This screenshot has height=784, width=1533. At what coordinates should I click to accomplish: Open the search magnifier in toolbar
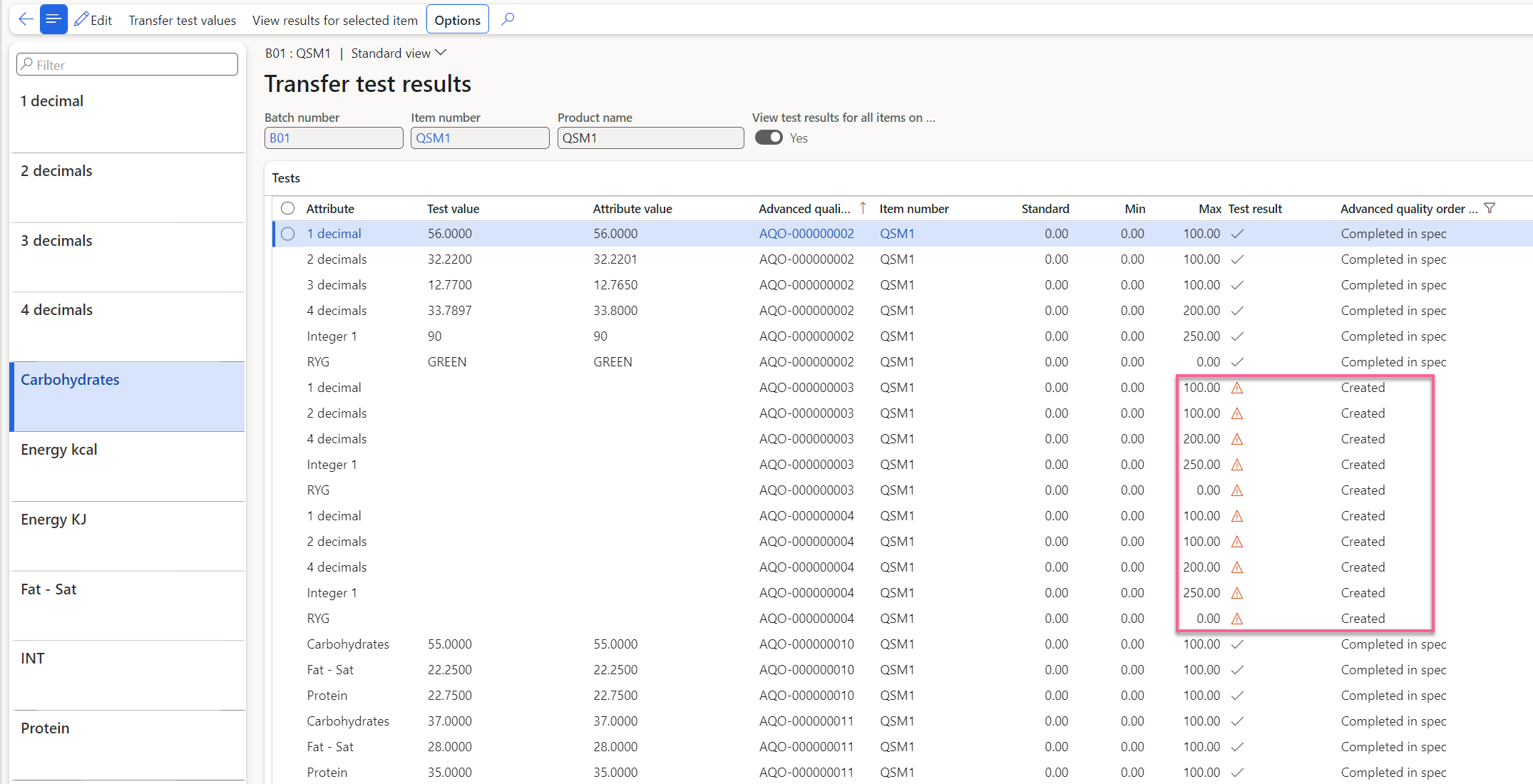point(508,19)
